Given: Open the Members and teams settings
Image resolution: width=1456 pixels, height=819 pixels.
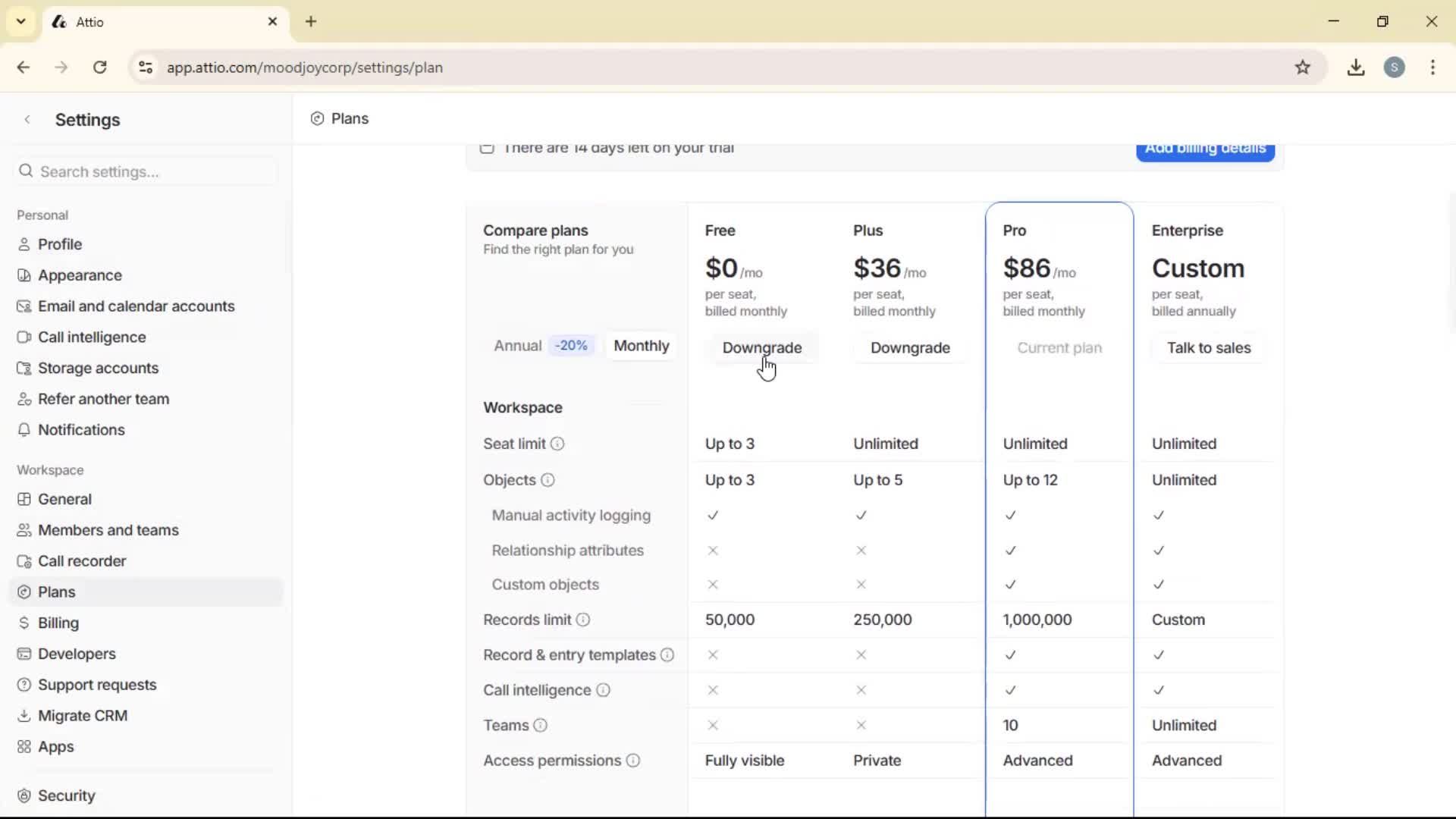Looking at the screenshot, I should pos(108,529).
